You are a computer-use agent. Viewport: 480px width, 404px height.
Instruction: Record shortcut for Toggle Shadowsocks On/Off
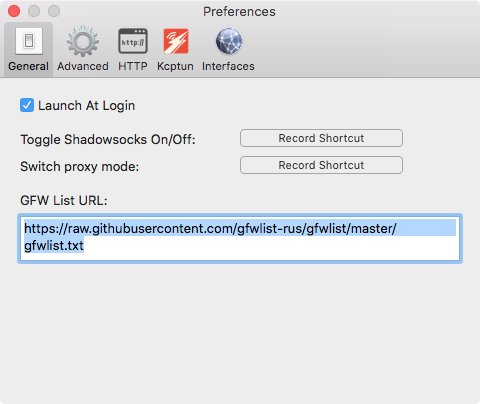point(321,138)
